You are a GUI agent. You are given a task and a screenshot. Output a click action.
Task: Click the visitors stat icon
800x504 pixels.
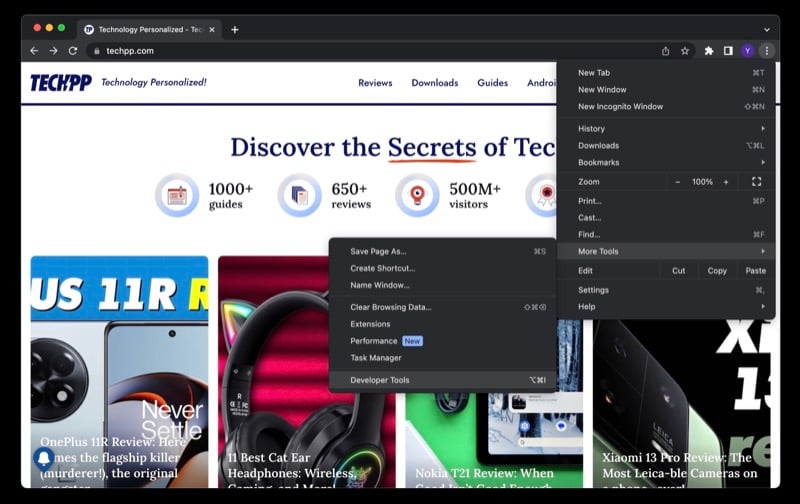[417, 195]
